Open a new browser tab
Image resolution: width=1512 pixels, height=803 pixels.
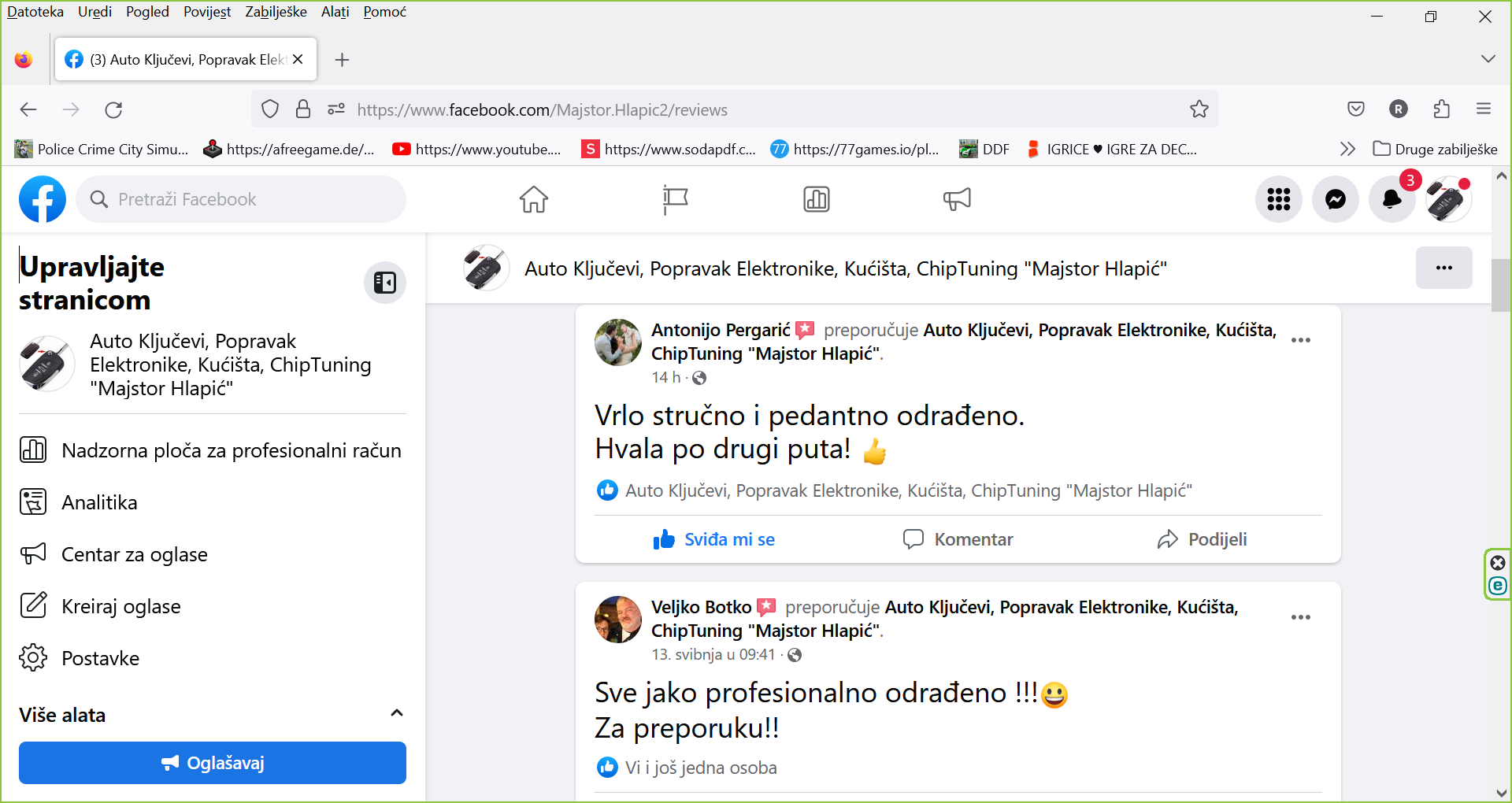coord(342,60)
